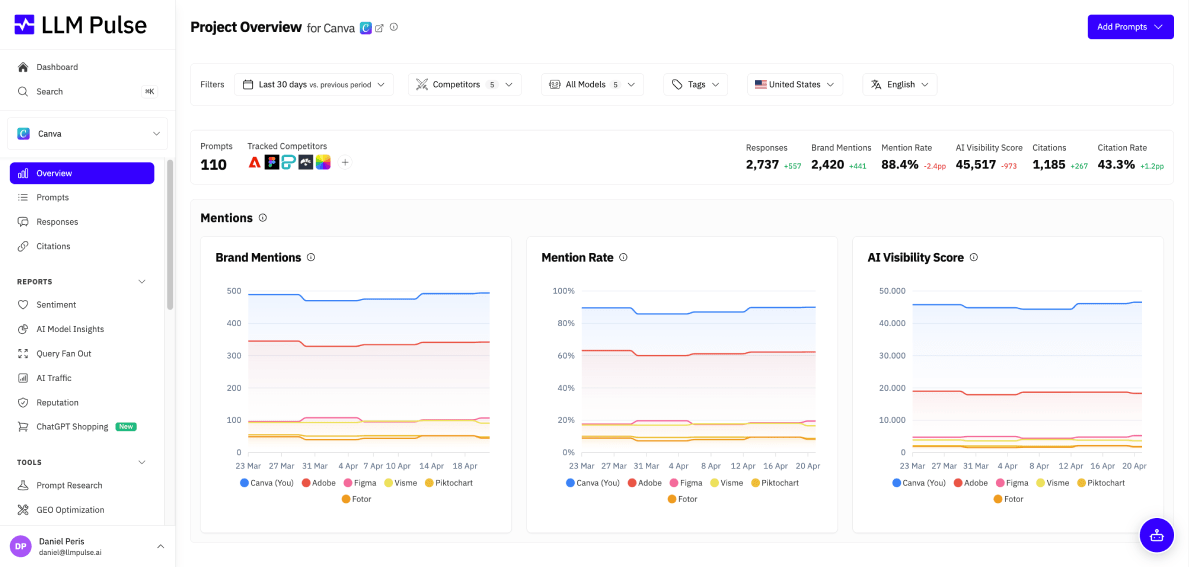1189x567 pixels.
Task: Click the Adobe competitor logo icon
Action: 255,162
